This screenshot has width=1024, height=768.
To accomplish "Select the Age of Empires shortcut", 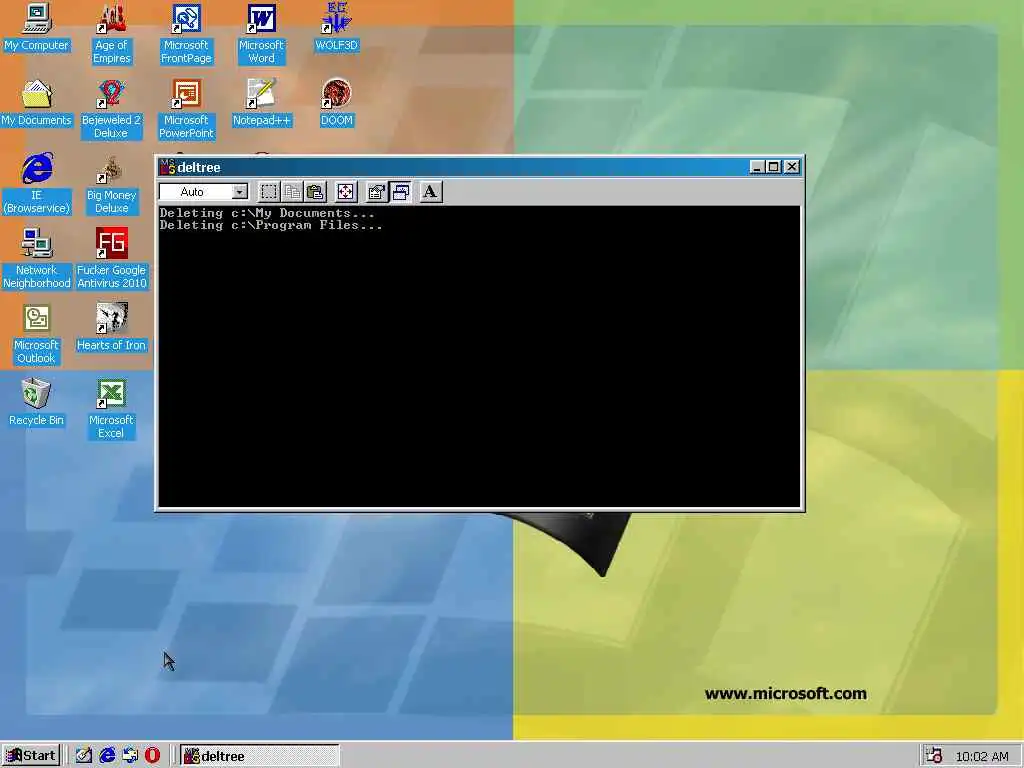I will click(111, 34).
